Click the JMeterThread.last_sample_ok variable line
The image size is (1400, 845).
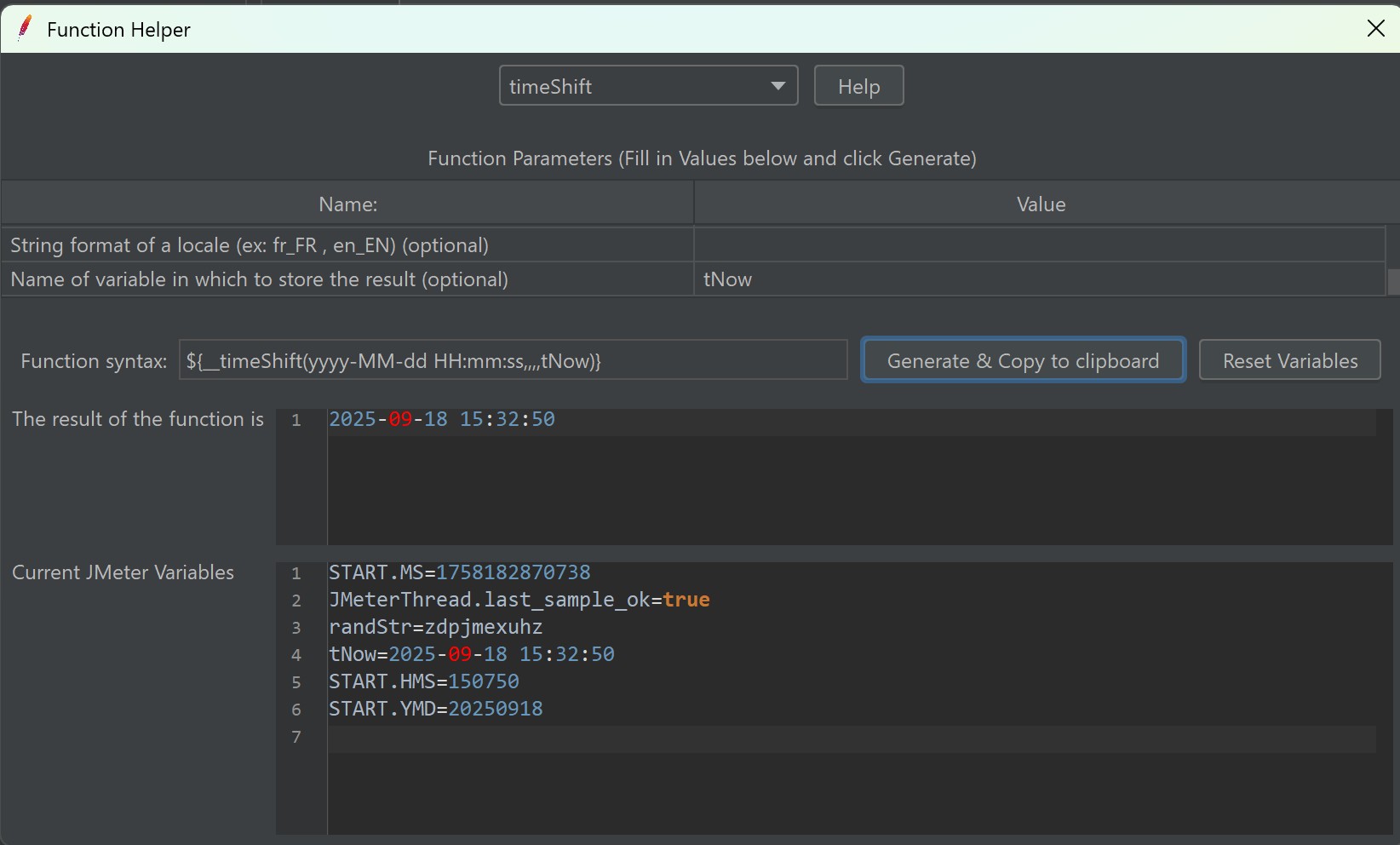519,600
